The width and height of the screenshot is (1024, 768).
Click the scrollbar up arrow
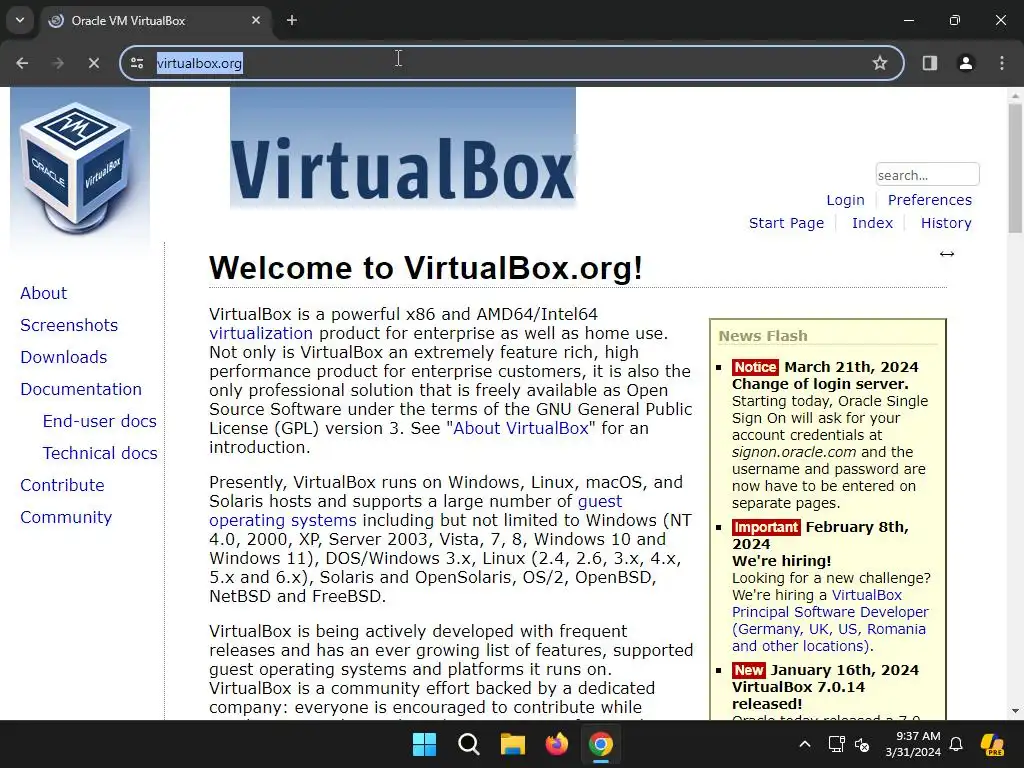pos(1015,95)
